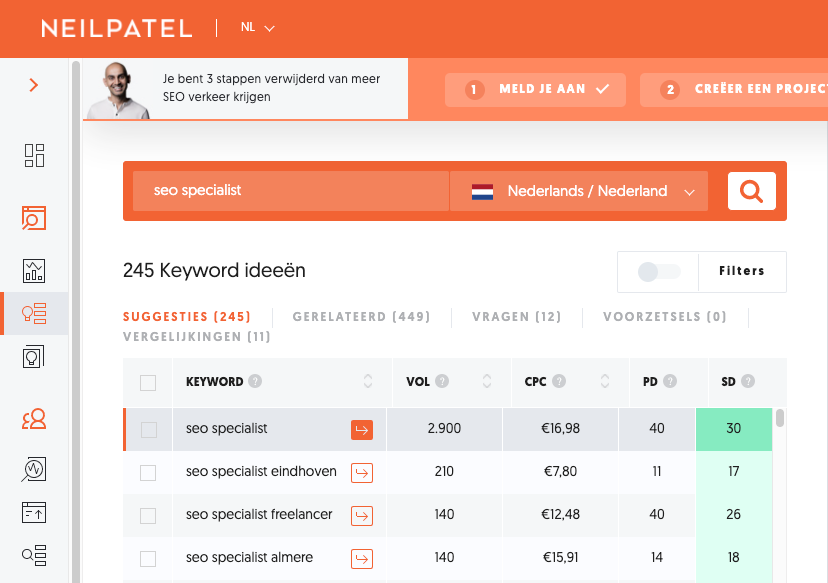Tick the select-all checkbox in table header

pyautogui.click(x=148, y=382)
